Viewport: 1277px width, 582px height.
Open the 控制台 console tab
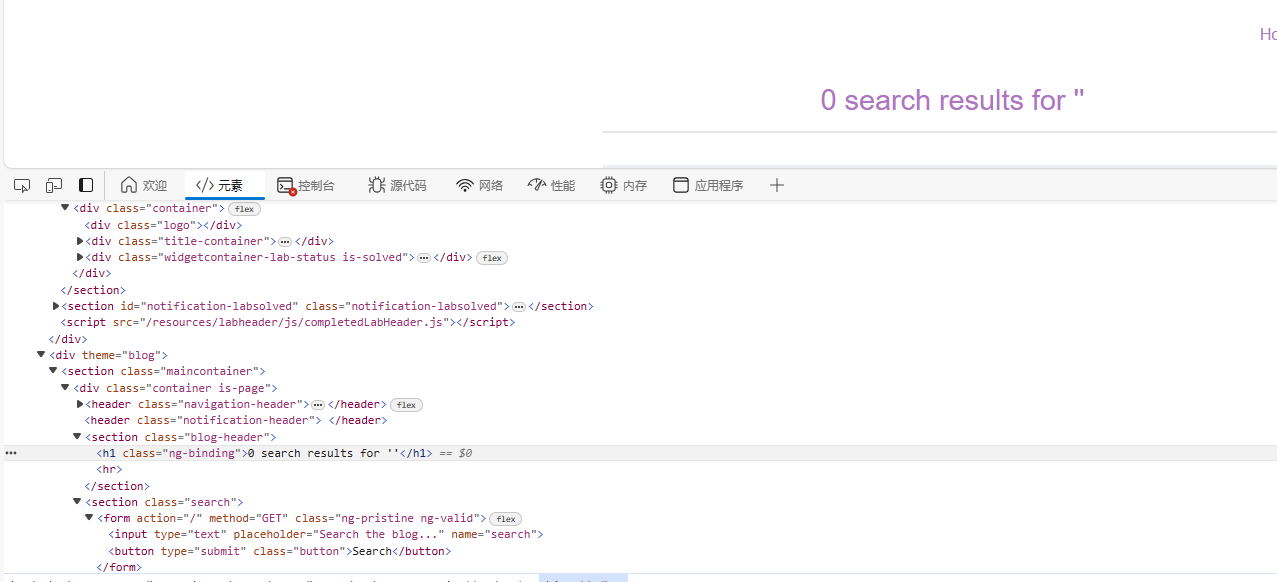[x=306, y=185]
